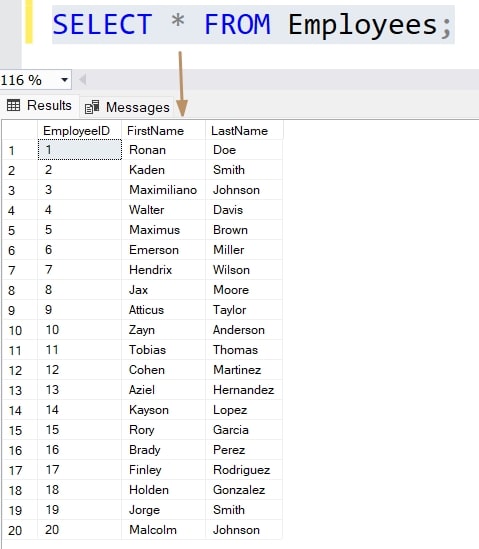The height and width of the screenshot is (549, 479).
Task: Select the Kaden first name cell
Action: tap(164, 170)
